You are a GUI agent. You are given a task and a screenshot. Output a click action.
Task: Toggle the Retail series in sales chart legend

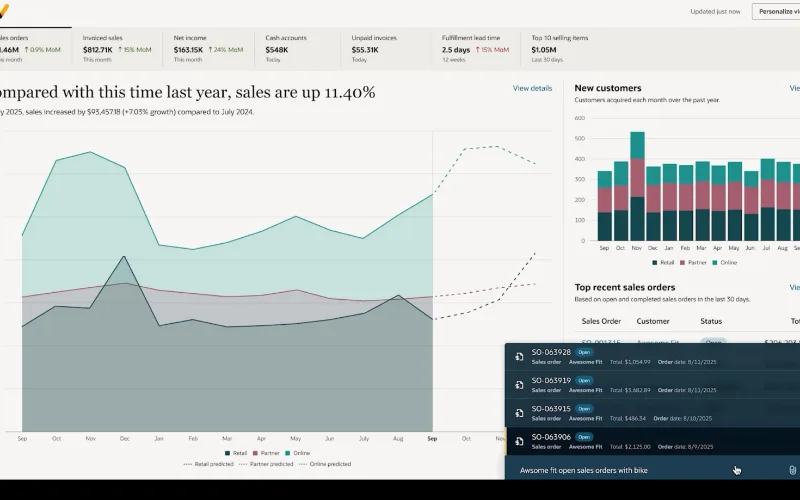(236, 453)
